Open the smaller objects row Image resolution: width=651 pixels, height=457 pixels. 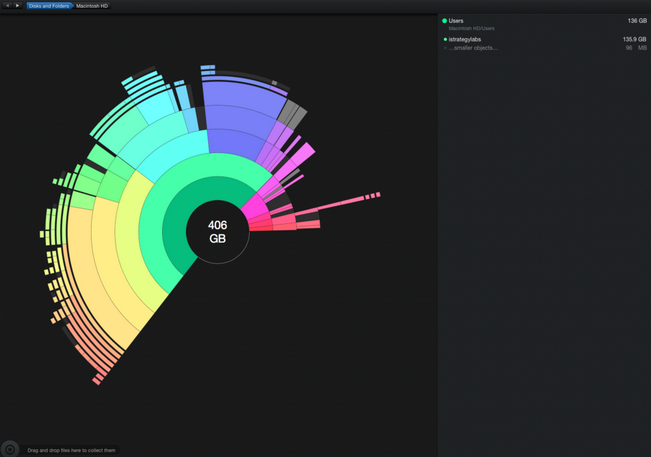tap(544, 48)
